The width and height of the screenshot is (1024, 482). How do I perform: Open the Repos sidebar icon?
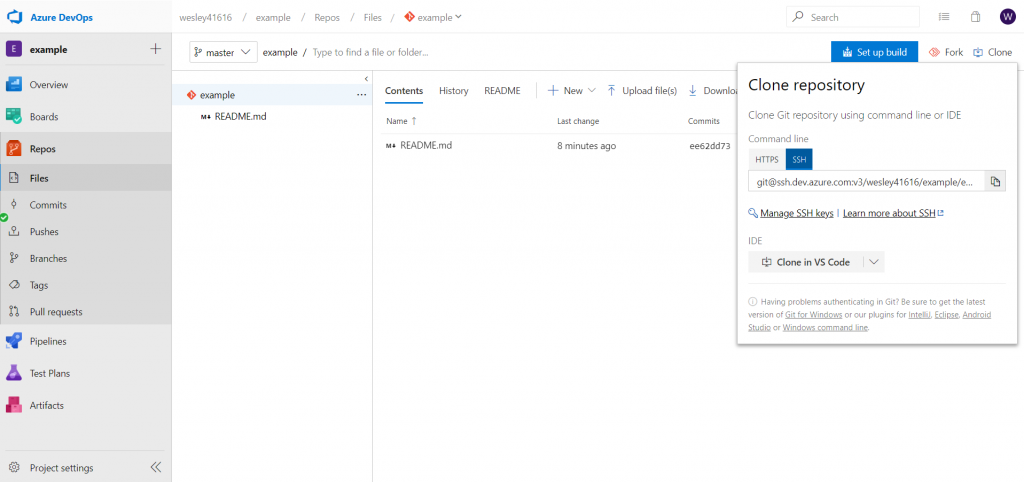[14, 148]
